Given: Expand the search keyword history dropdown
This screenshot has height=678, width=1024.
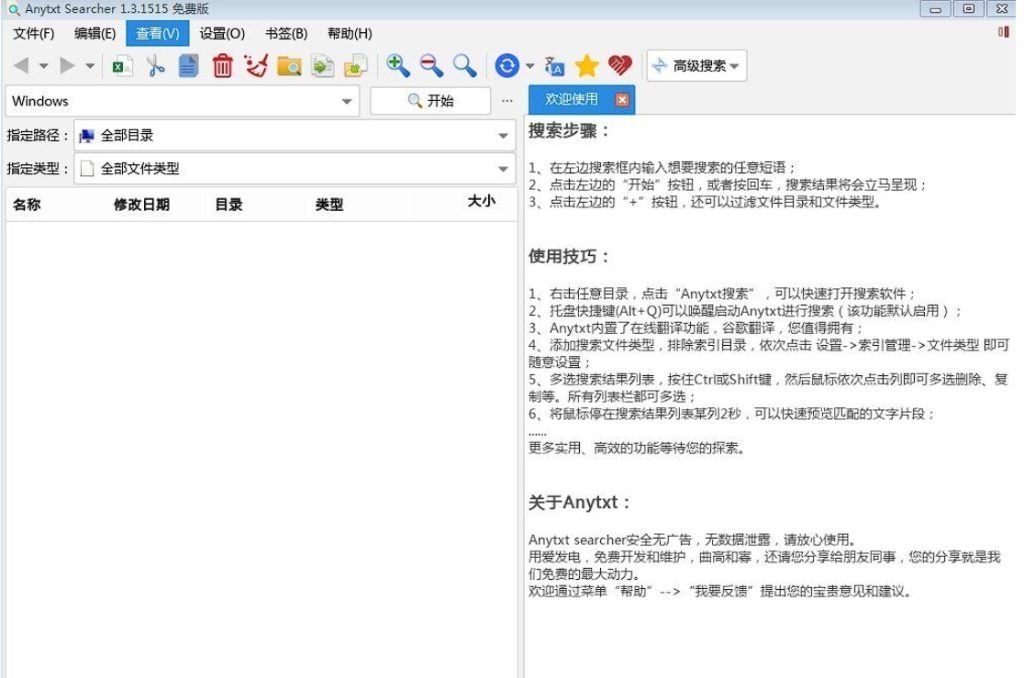Looking at the screenshot, I should point(347,101).
